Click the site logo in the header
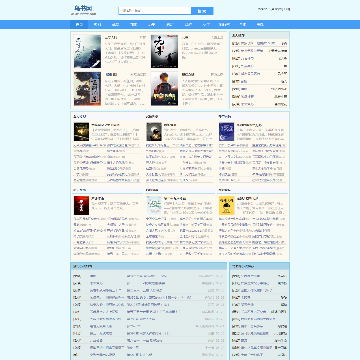 (x=83, y=9)
